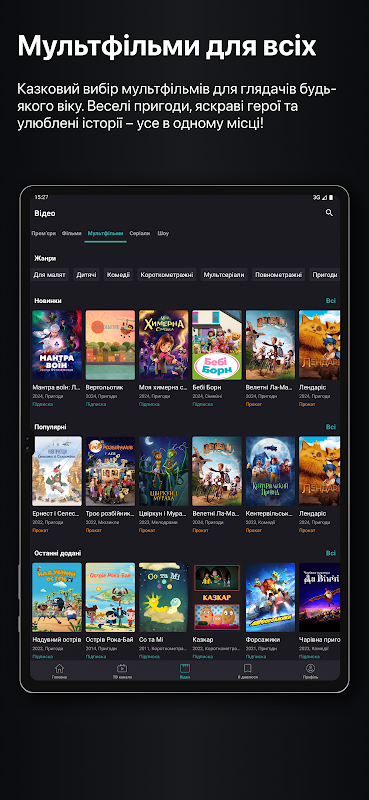Open the Вертольотик poster

[x=110, y=345]
